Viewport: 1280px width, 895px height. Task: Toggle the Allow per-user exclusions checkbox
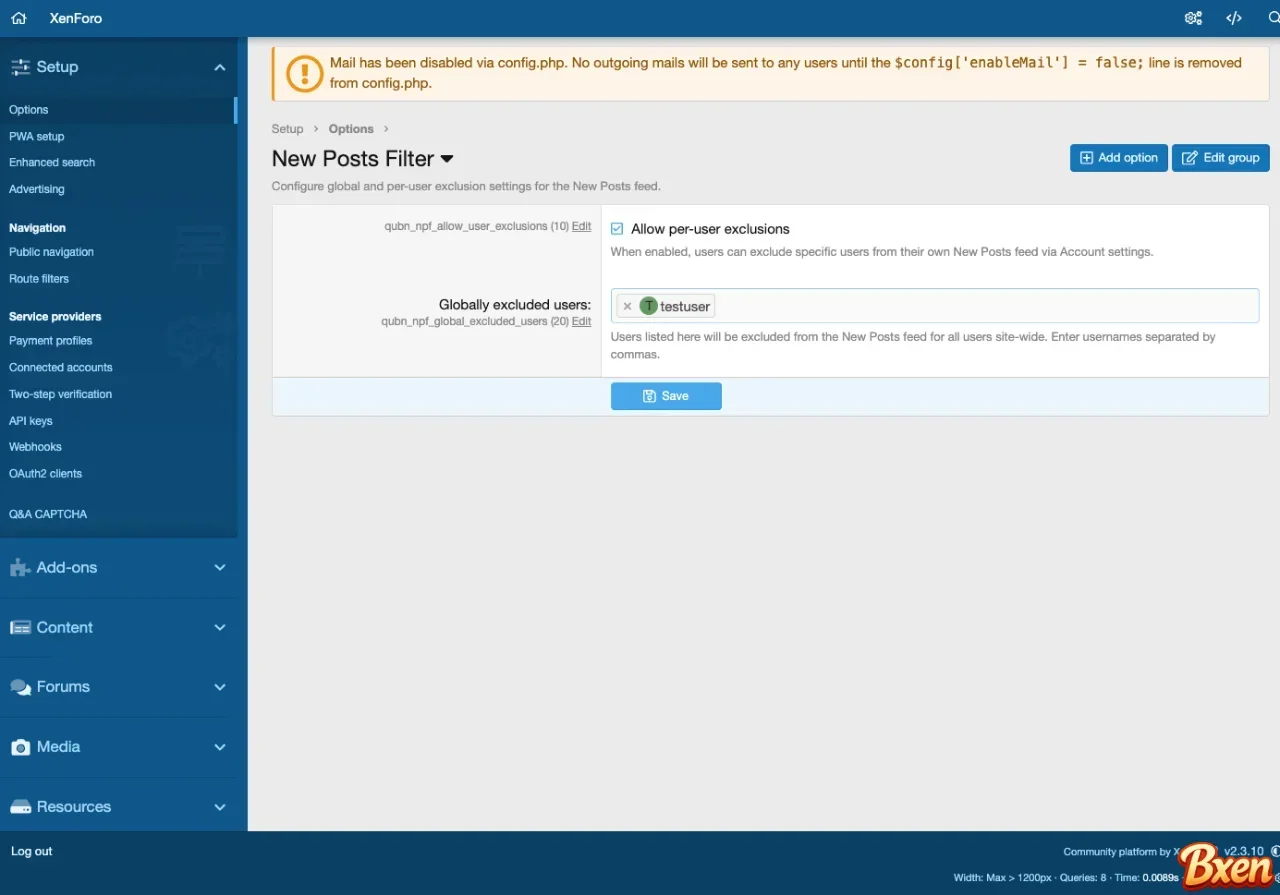(x=617, y=229)
